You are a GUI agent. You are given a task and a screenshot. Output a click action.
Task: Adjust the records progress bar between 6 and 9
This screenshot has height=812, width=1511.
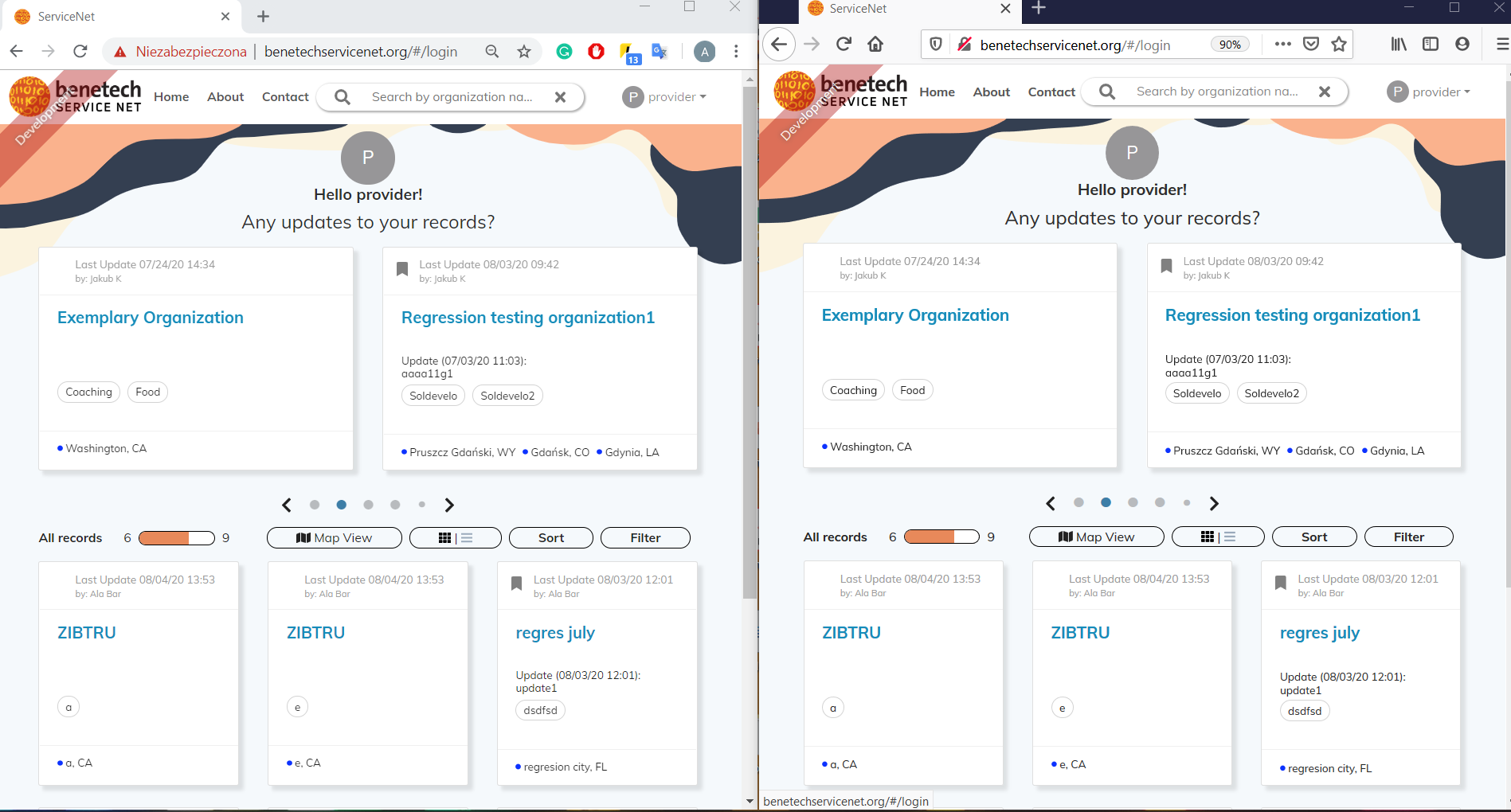(x=175, y=537)
